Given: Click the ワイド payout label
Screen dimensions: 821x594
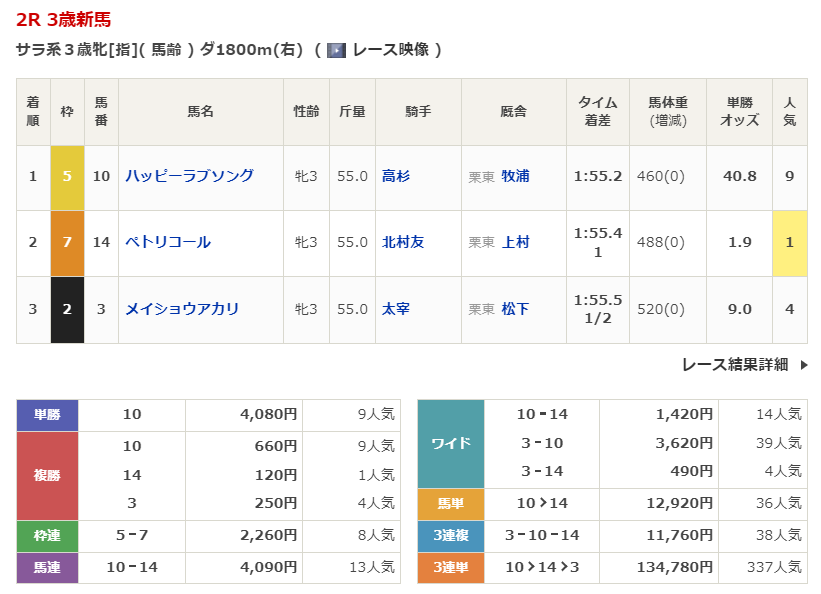Looking at the screenshot, I should pyautogui.click(x=450, y=443).
